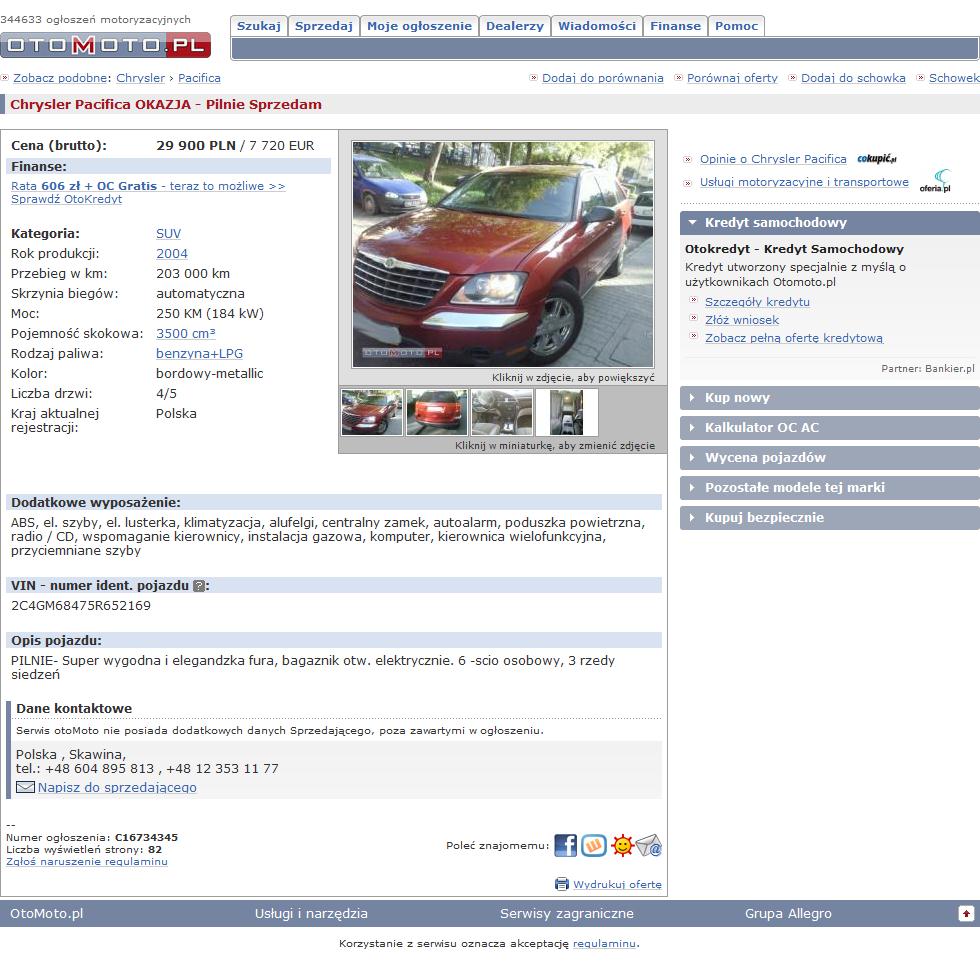The image size is (980, 969).
Task: Expand the Kupuj bezpiecznie panel
Action: (x=829, y=518)
